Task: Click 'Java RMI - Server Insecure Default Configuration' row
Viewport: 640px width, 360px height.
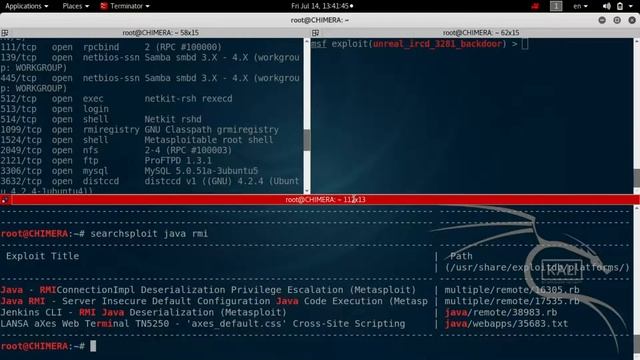Action: tap(214, 301)
